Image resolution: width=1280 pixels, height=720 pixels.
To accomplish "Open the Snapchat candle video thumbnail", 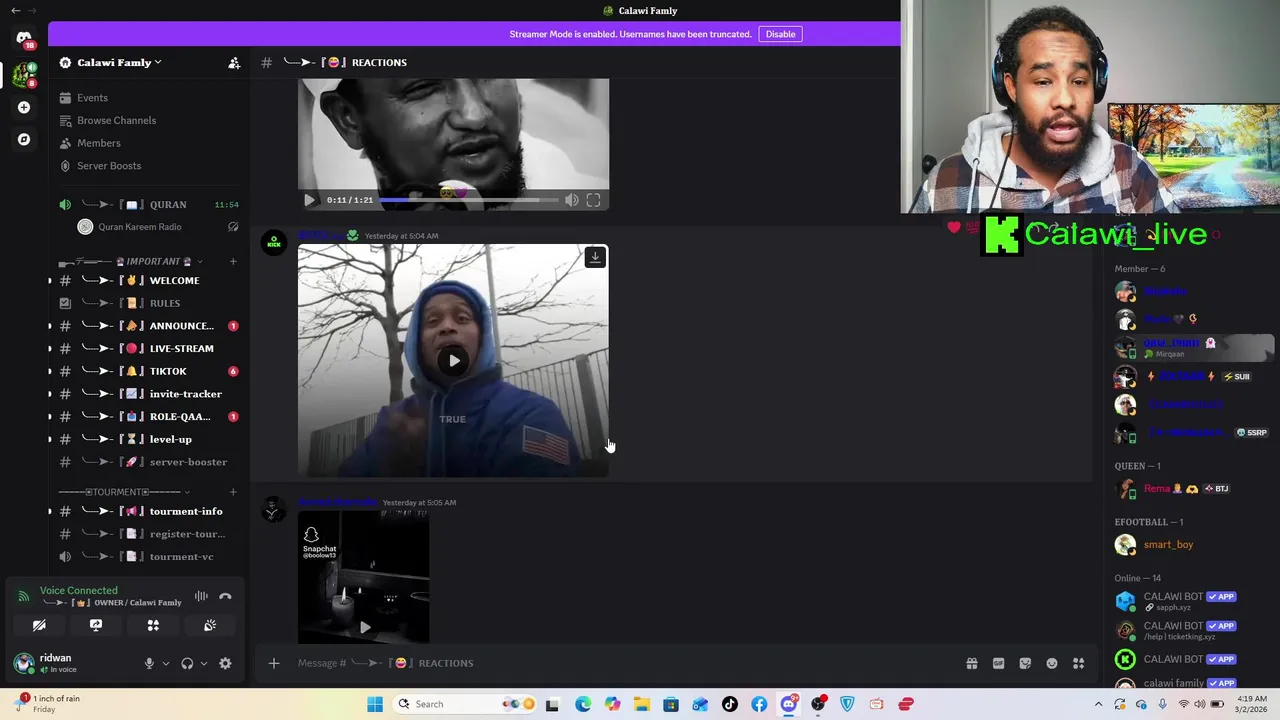I will 364,577.
